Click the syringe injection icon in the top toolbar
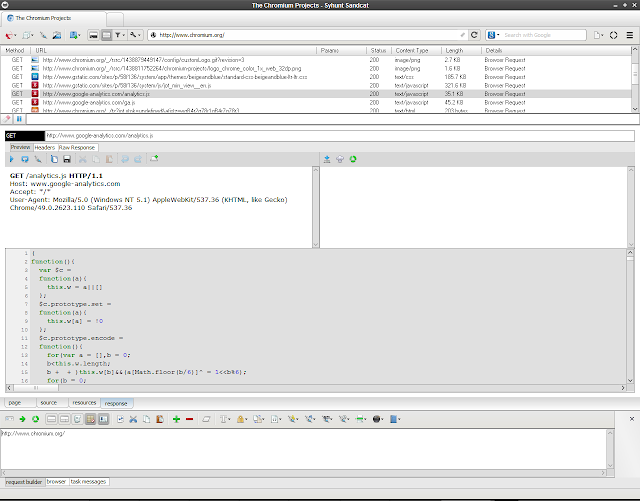This screenshot has width=640, height=501. coord(43,35)
